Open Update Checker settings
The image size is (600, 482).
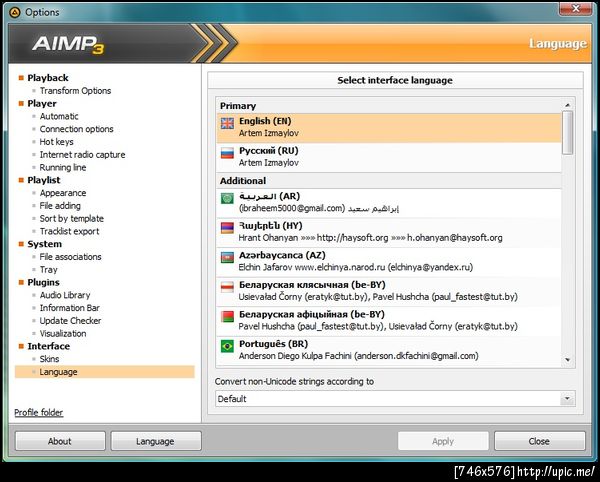click(70, 321)
